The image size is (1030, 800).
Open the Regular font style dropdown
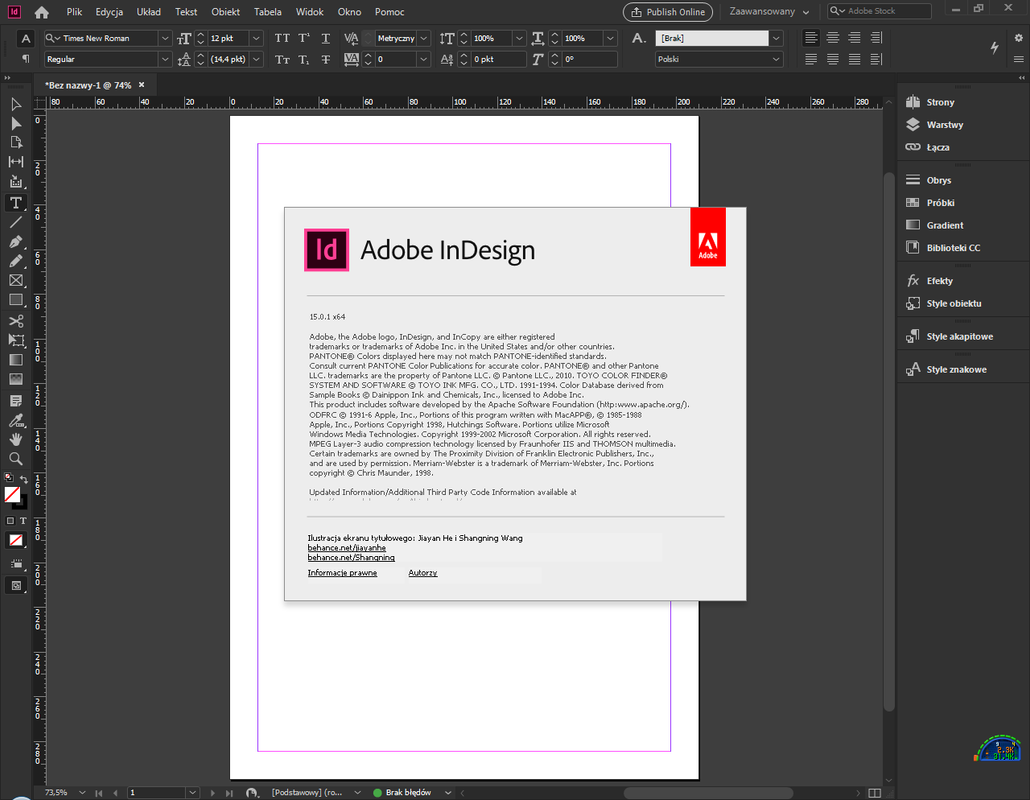click(x=164, y=59)
